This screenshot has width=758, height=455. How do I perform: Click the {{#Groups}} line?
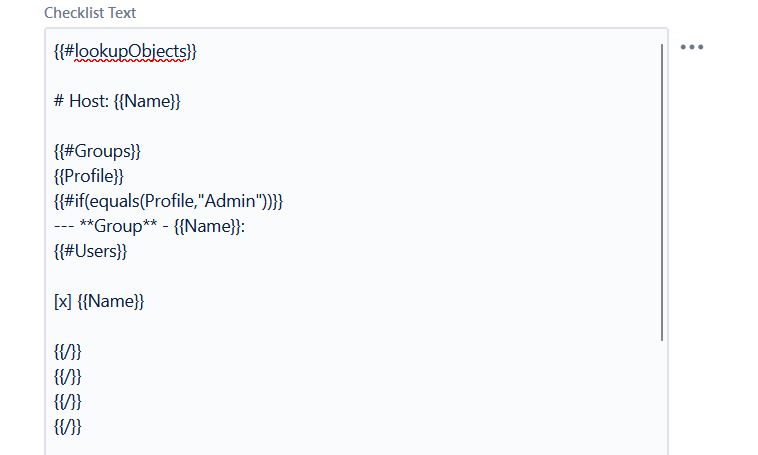tap(97, 151)
